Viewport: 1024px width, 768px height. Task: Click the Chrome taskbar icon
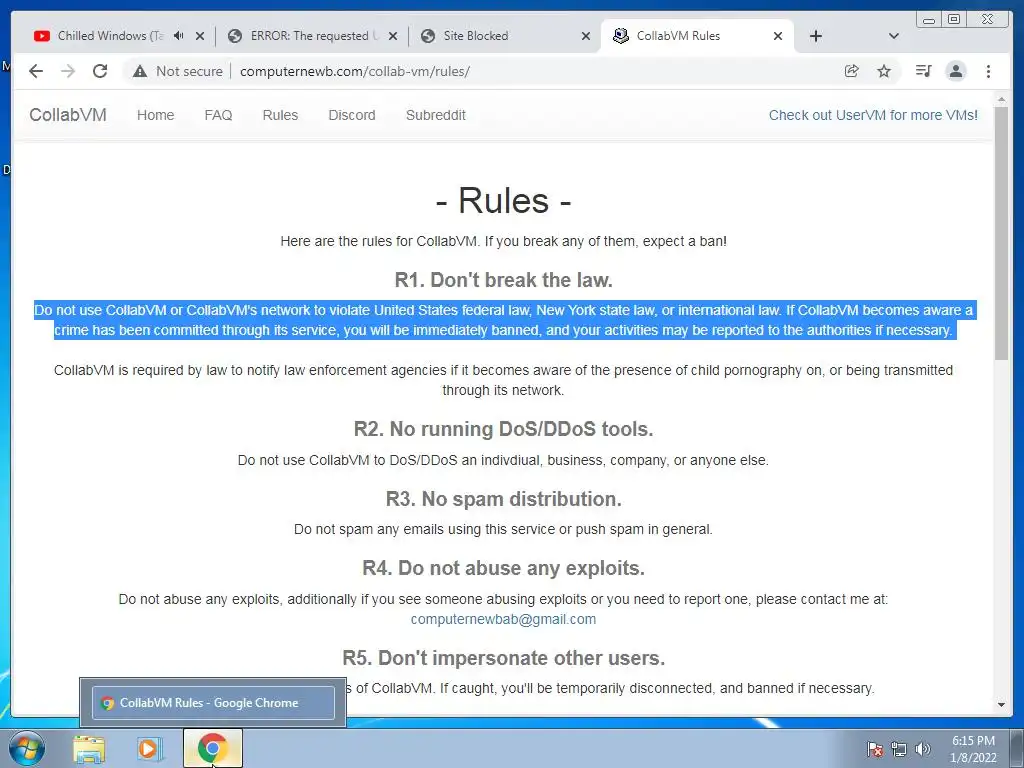[x=212, y=748]
